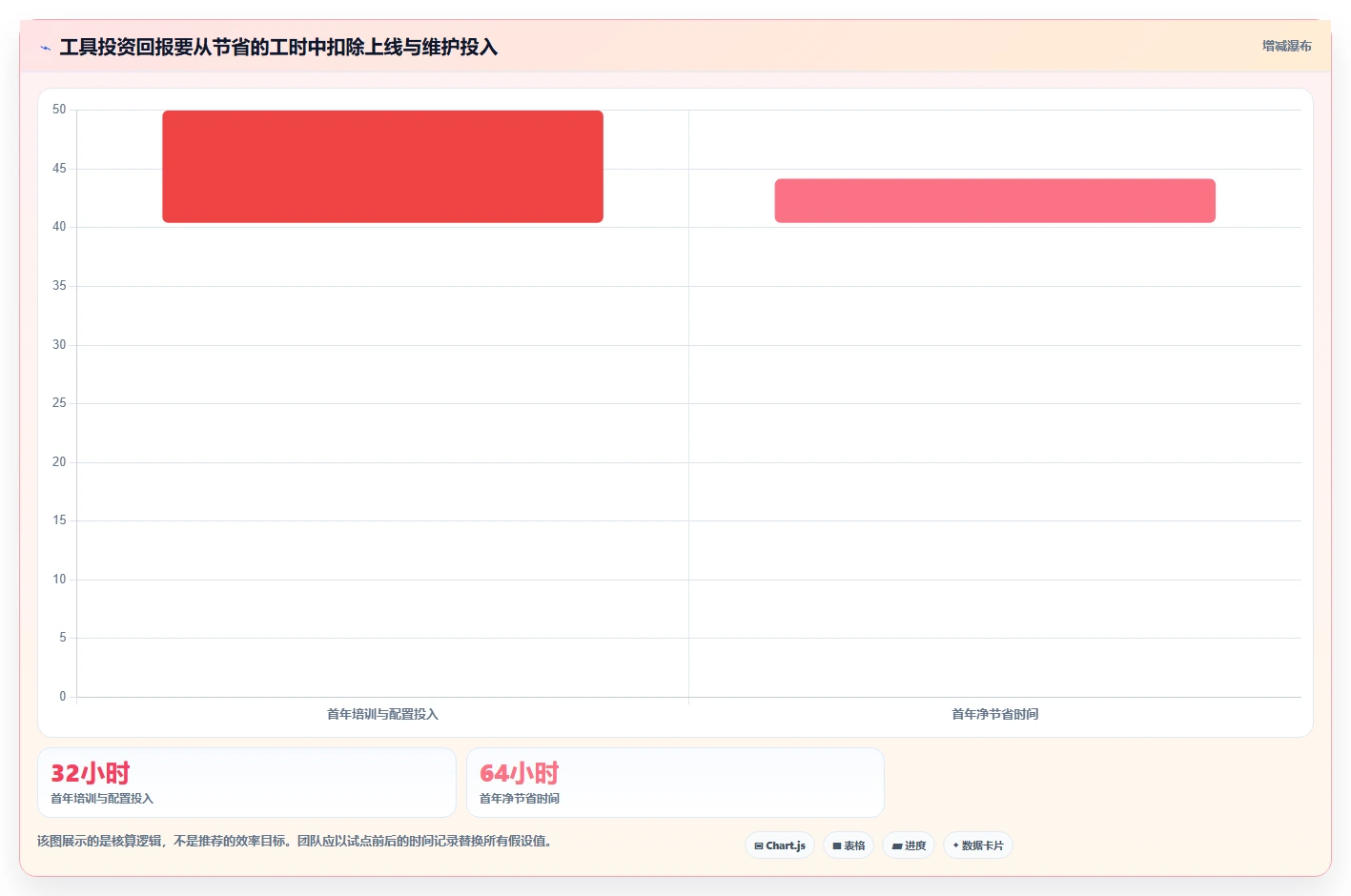Click the pink 首年净节省时间 bar
The image size is (1351, 896).
click(x=994, y=201)
